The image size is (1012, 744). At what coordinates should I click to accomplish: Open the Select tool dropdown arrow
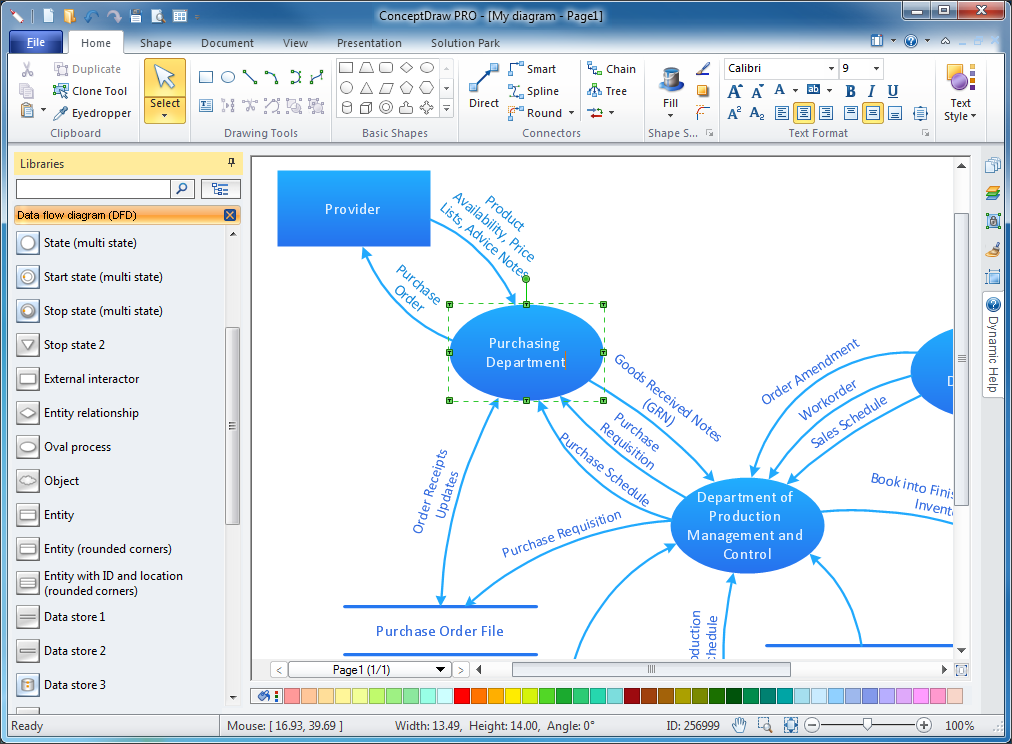click(x=165, y=116)
